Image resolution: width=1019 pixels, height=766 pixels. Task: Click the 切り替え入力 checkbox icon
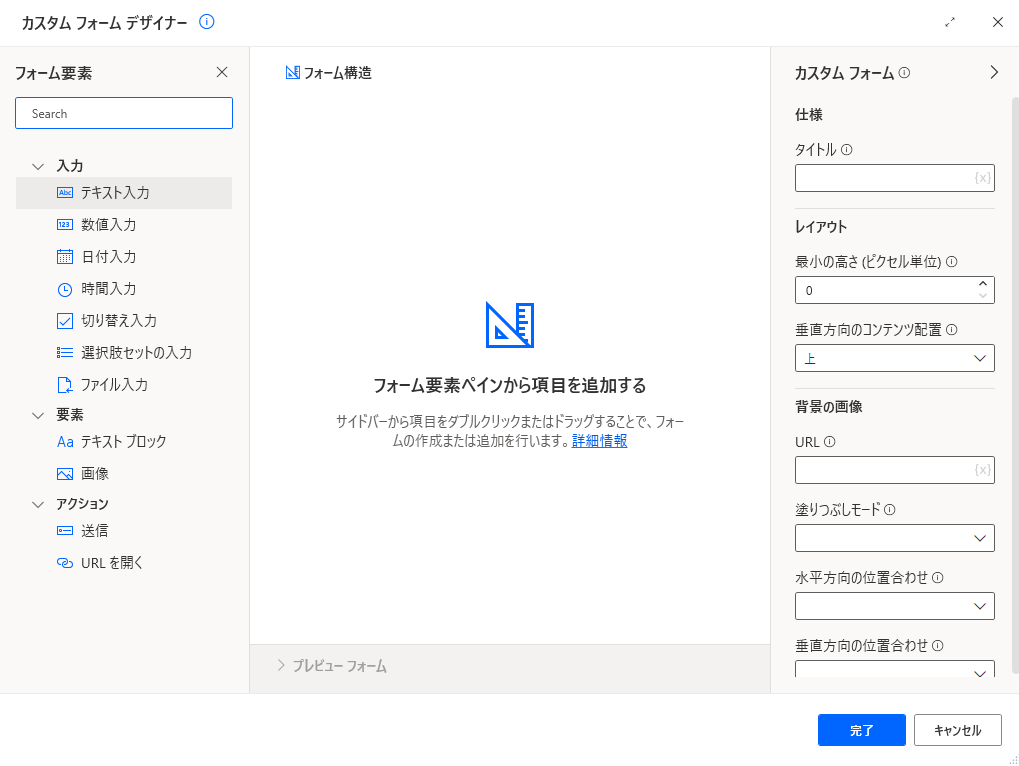65,321
